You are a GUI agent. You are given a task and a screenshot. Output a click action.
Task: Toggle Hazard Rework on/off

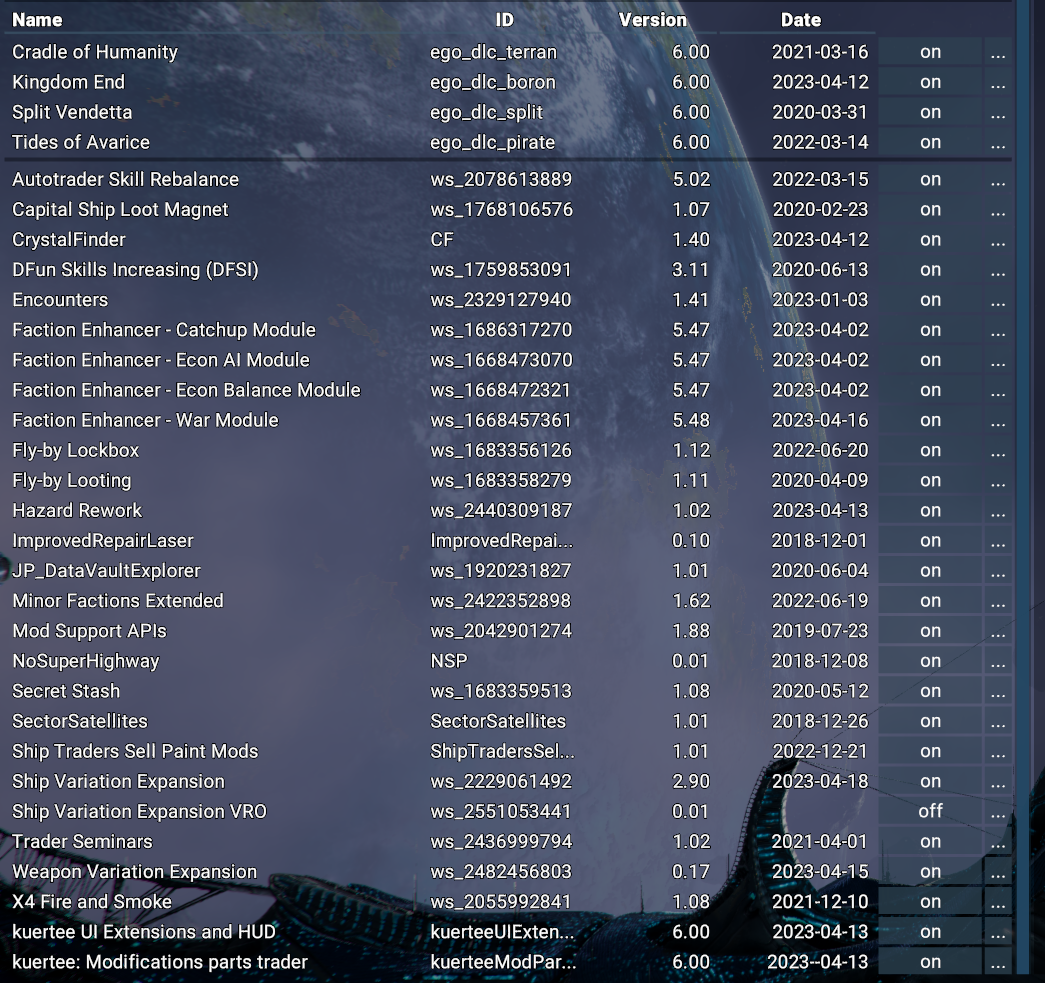click(930, 510)
